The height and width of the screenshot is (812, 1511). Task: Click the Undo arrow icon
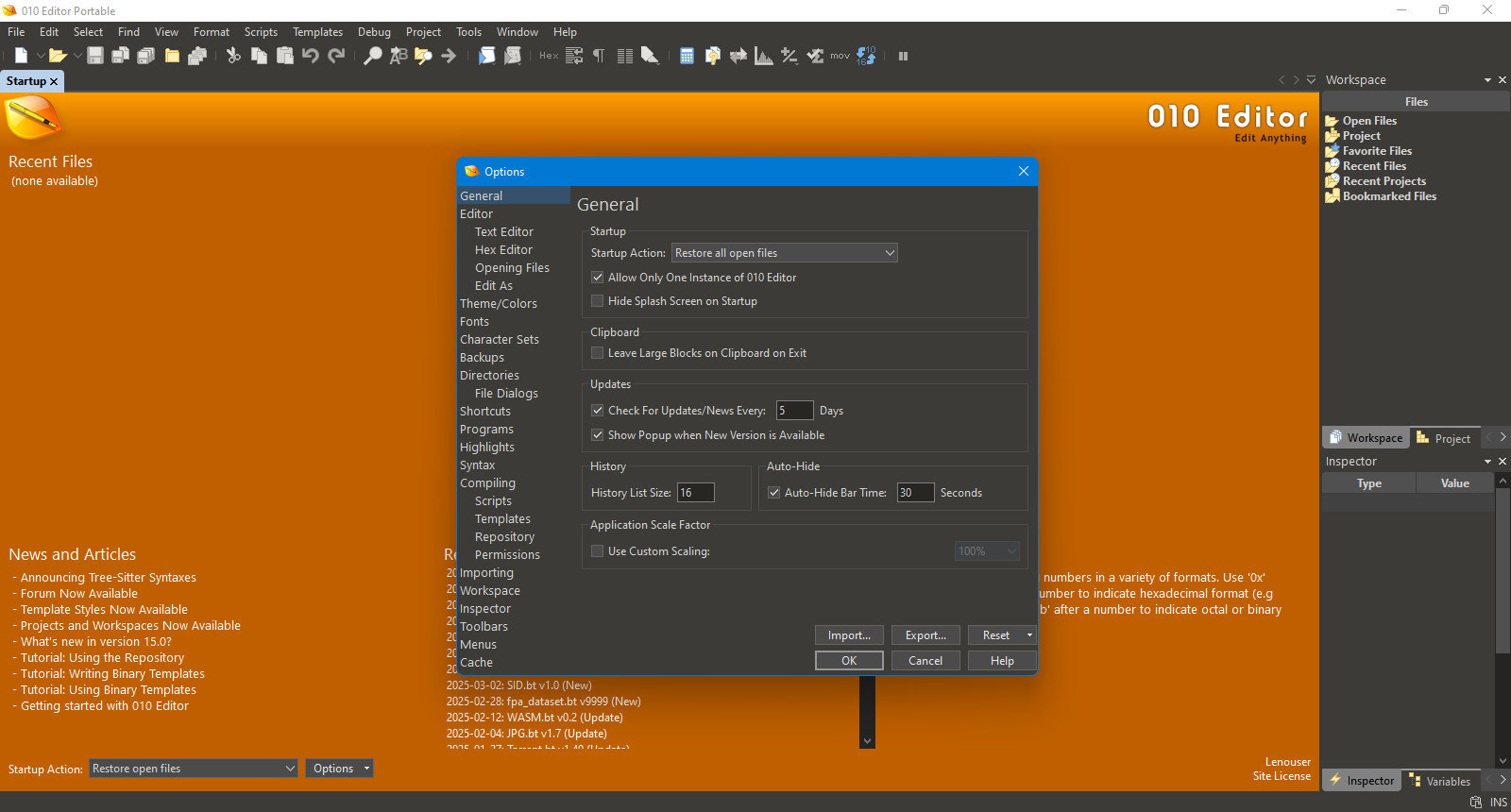coord(310,56)
